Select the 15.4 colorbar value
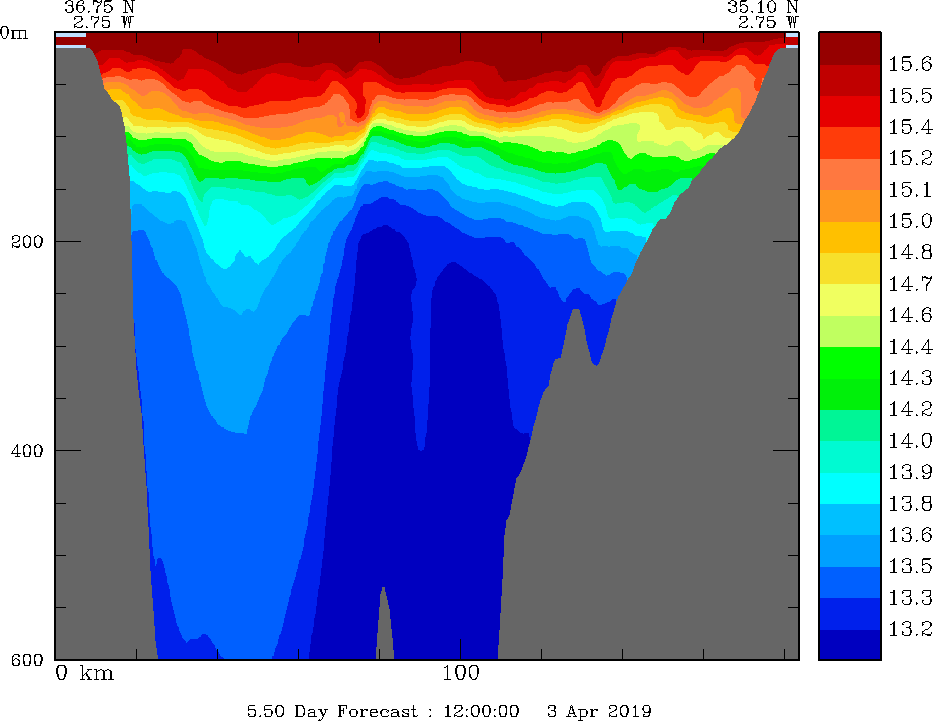The image size is (933, 721). click(x=910, y=127)
